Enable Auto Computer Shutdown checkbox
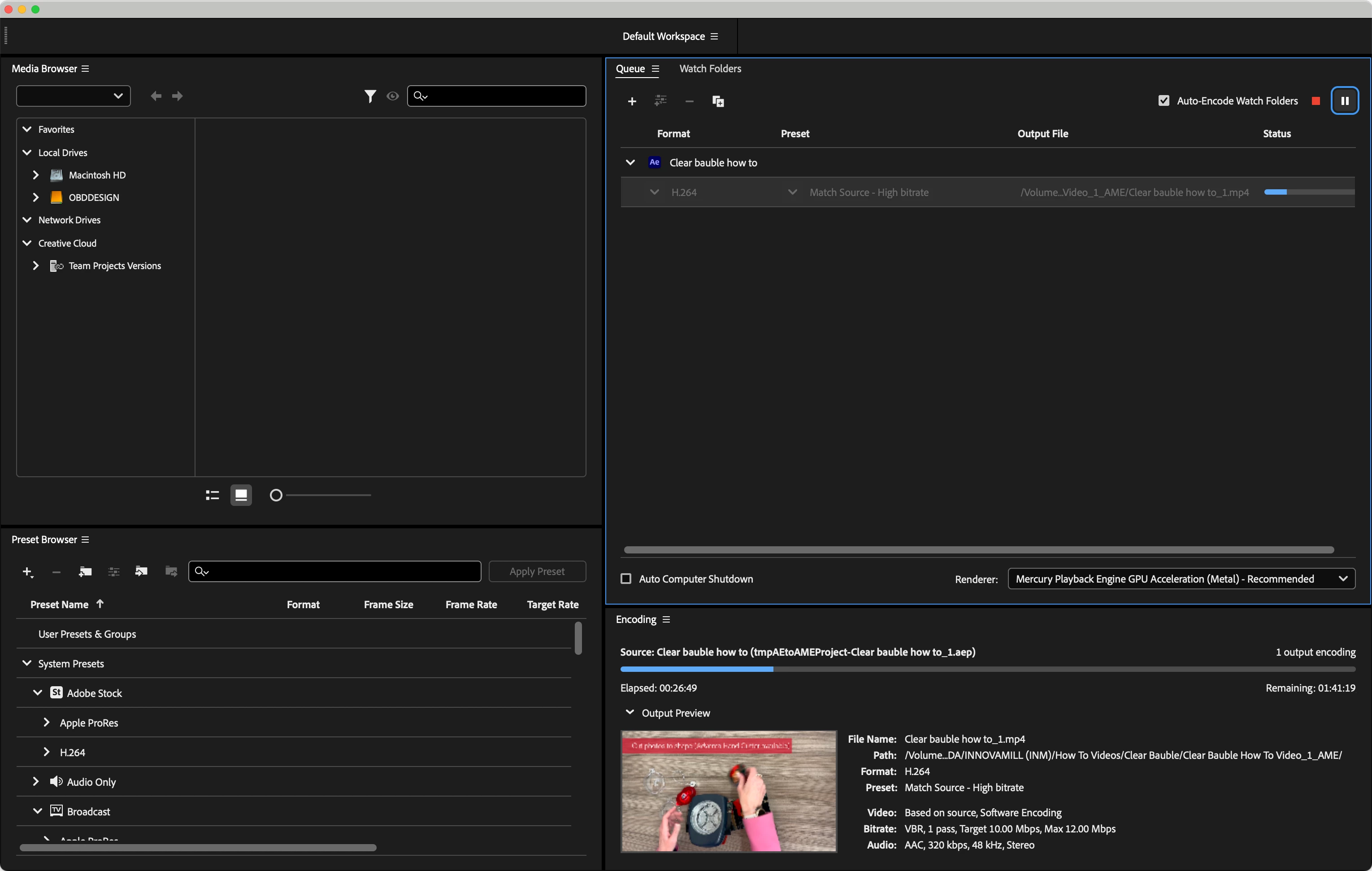This screenshot has width=1372, height=871. [625, 579]
